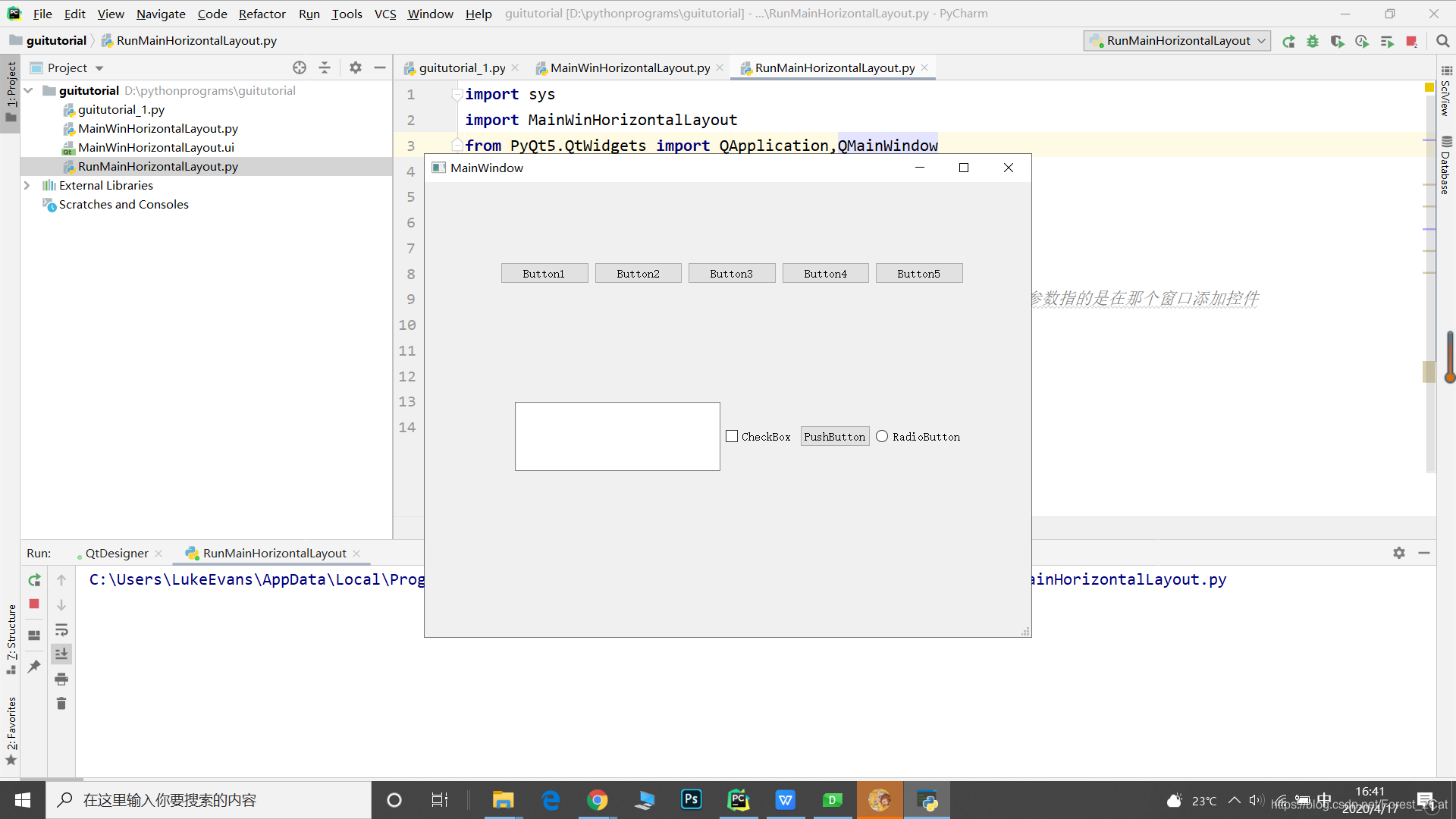Toggle soft-wrap icon in Run console
Viewport: 1456px width, 819px height.
click(61, 629)
